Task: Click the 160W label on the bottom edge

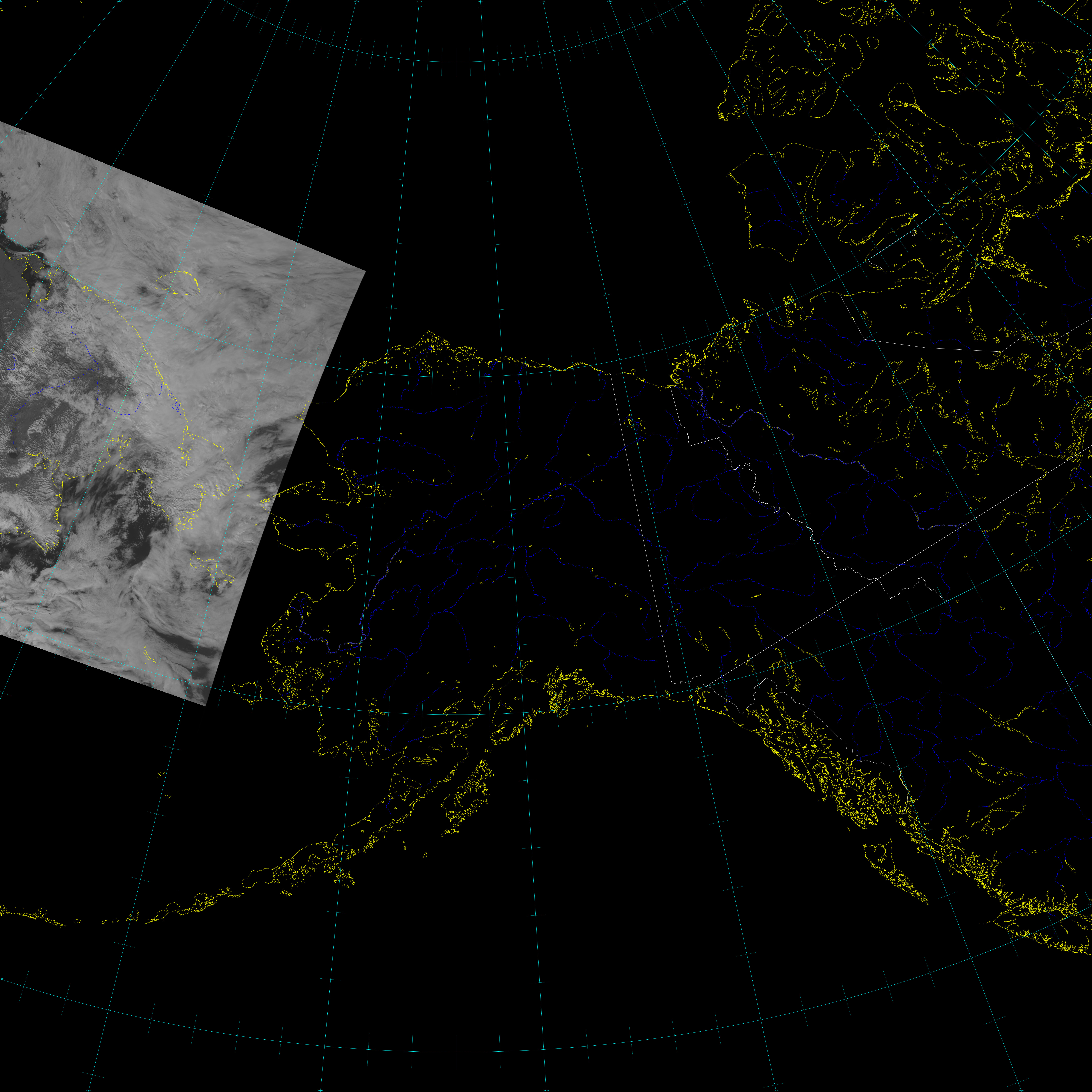Action: coord(321,1090)
